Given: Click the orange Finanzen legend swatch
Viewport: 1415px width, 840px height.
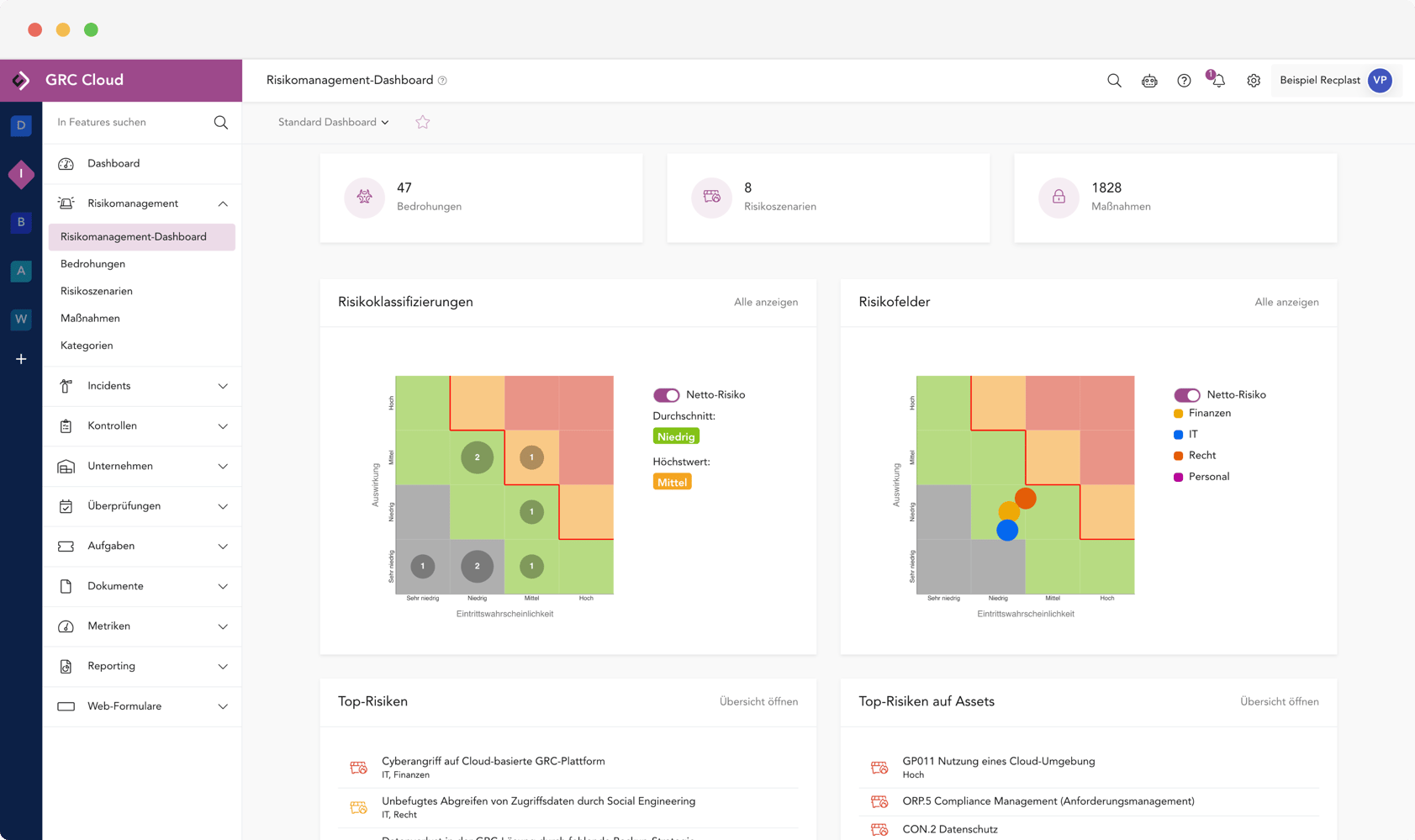Looking at the screenshot, I should (x=1178, y=414).
